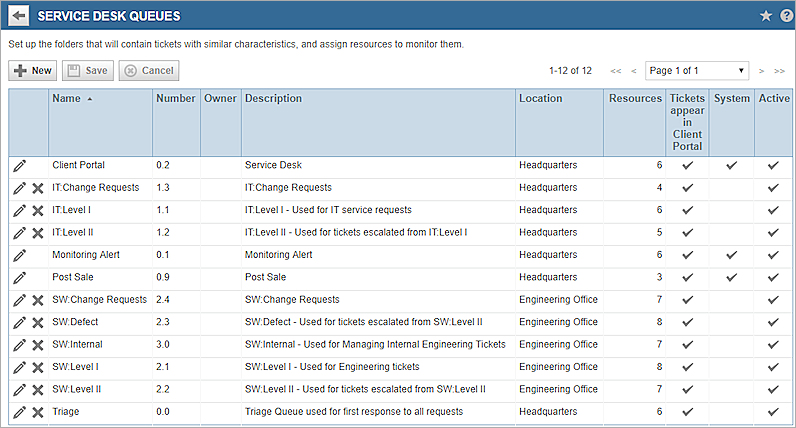Click the Resources column header
This screenshot has height=428, width=796.
coord(635,99)
